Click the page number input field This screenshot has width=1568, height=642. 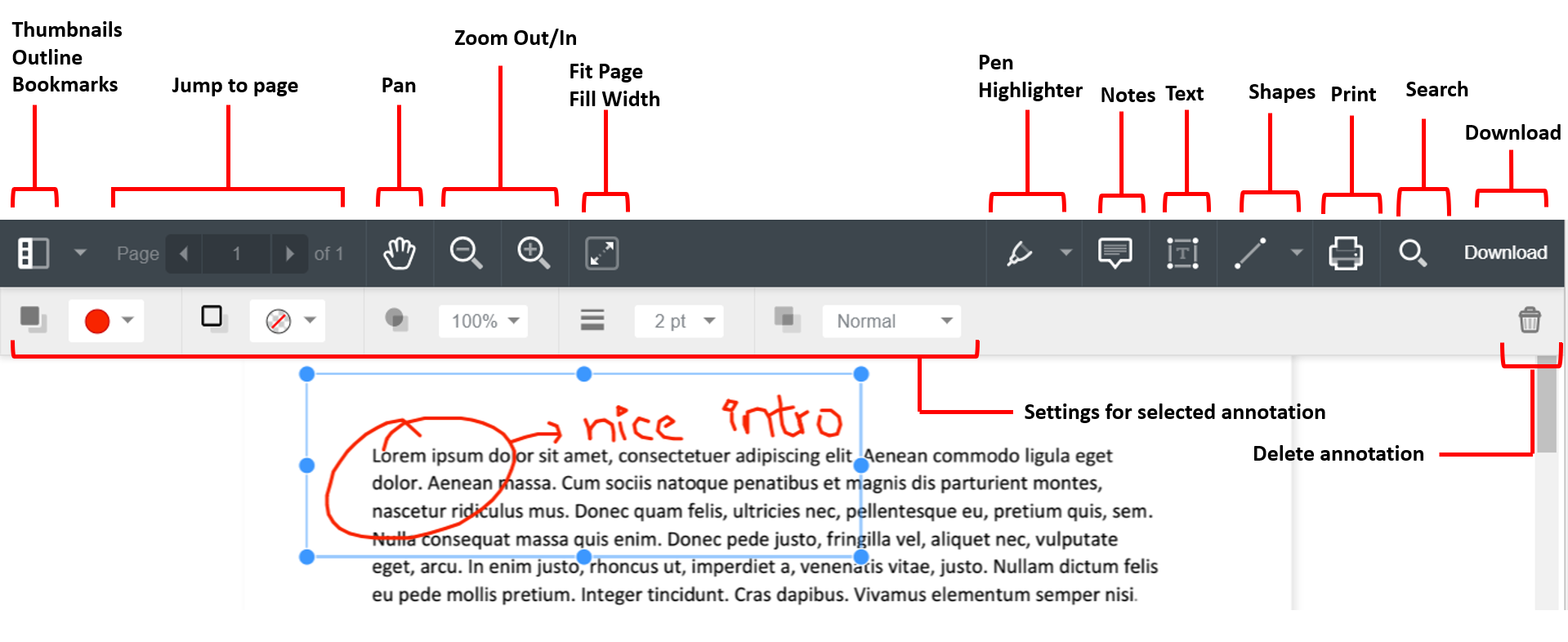click(x=237, y=253)
